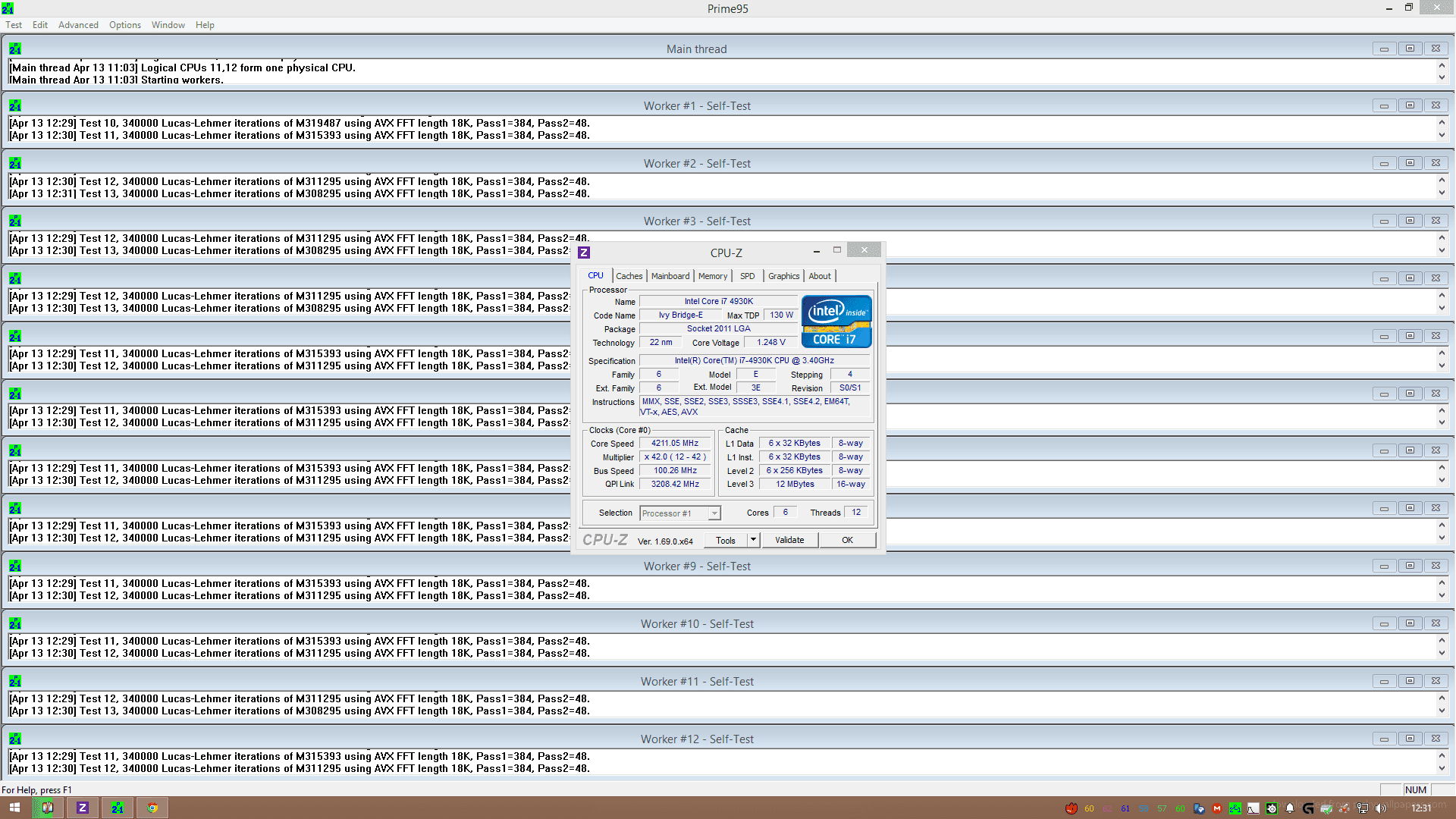Click the Multiplier value x 42.0
This screenshot has width=1456, height=819.
tap(675, 457)
